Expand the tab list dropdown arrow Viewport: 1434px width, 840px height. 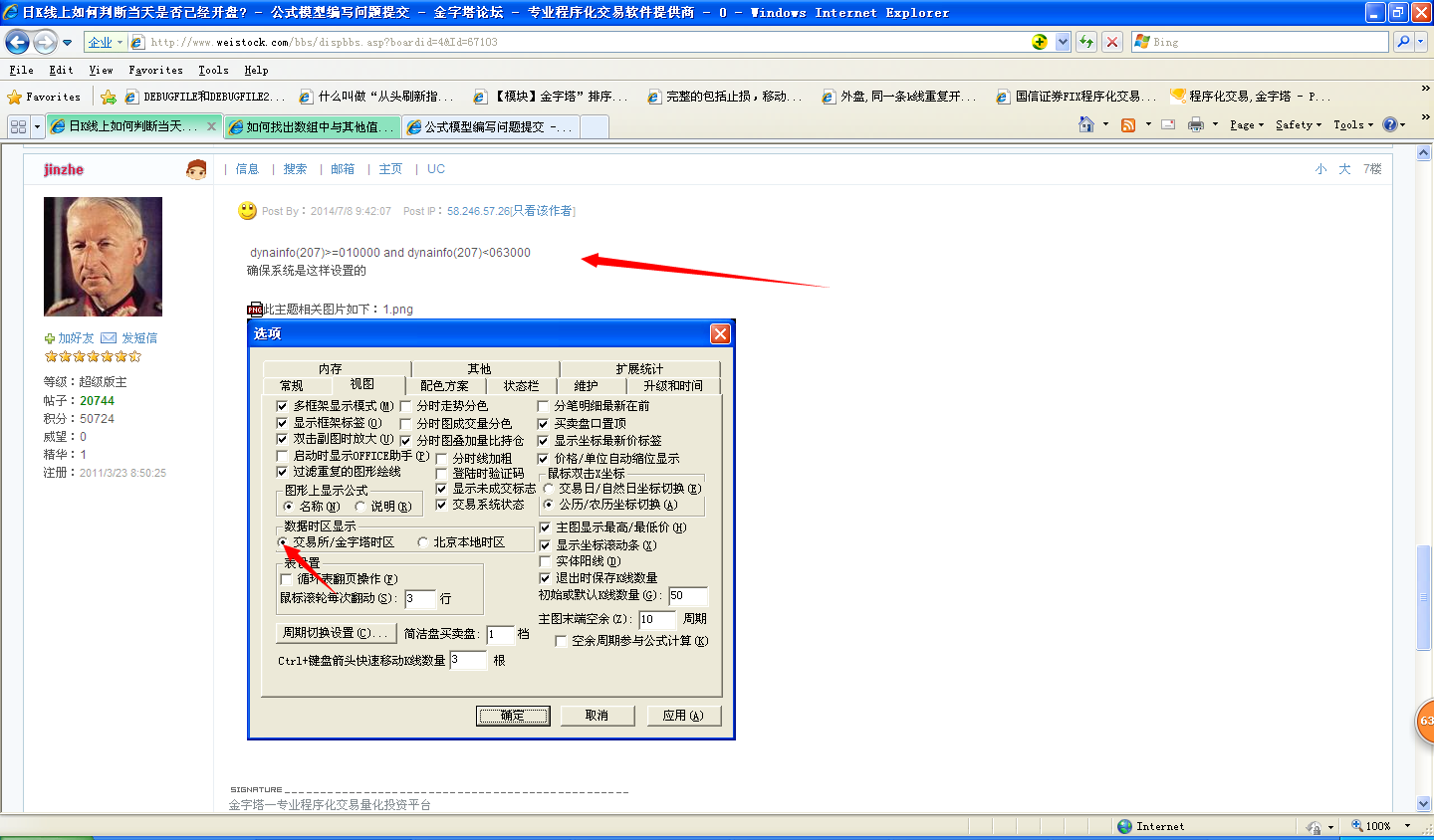[x=37, y=126]
